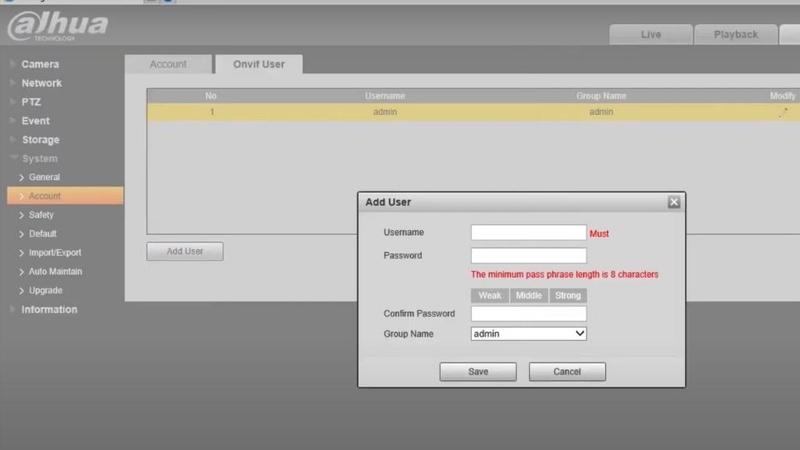Open the Playback tab
The width and height of the screenshot is (800, 450).
[736, 34]
